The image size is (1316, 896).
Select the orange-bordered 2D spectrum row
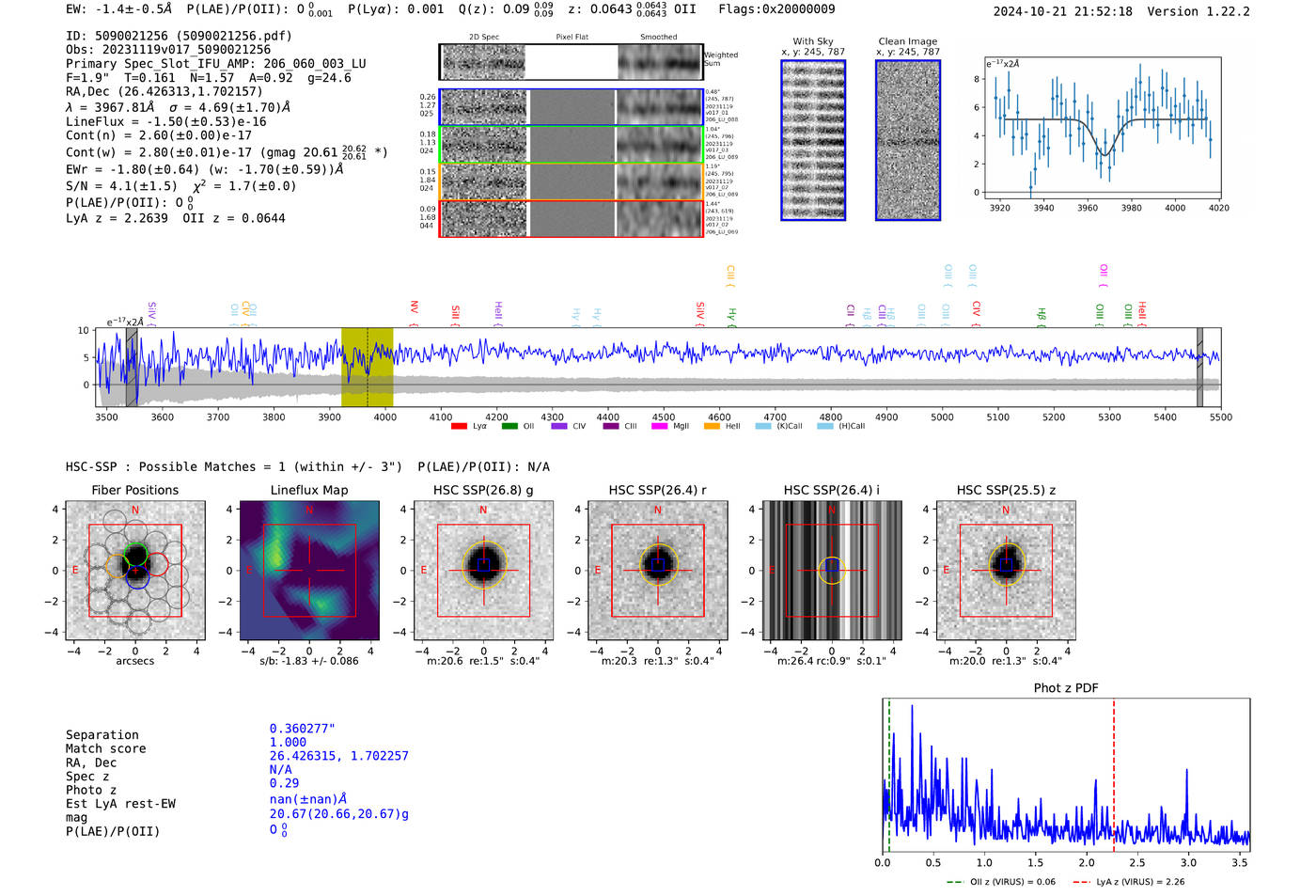coord(572,181)
